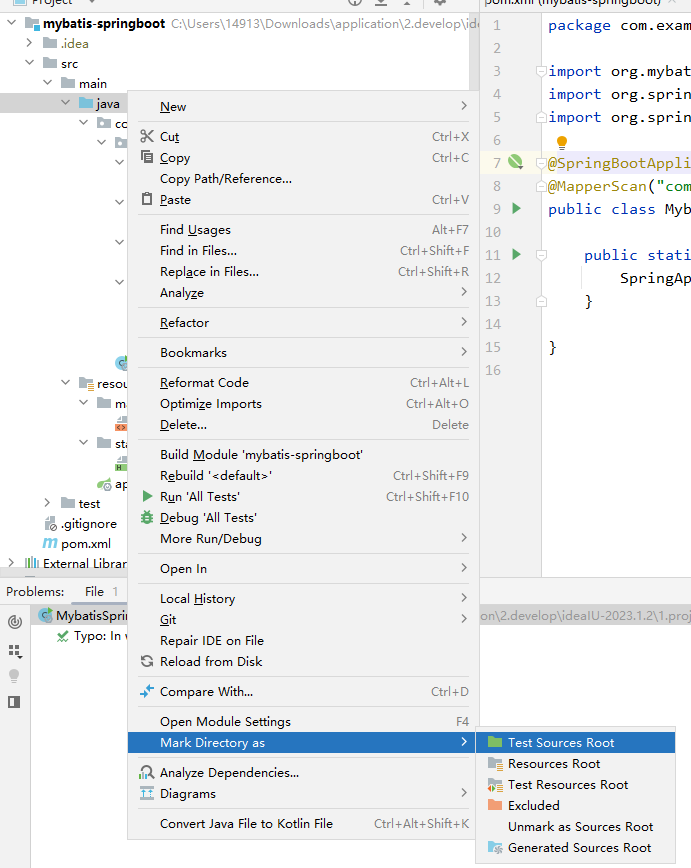Collapse the java folder node
Image resolution: width=691 pixels, height=868 pixels.
click(65, 102)
